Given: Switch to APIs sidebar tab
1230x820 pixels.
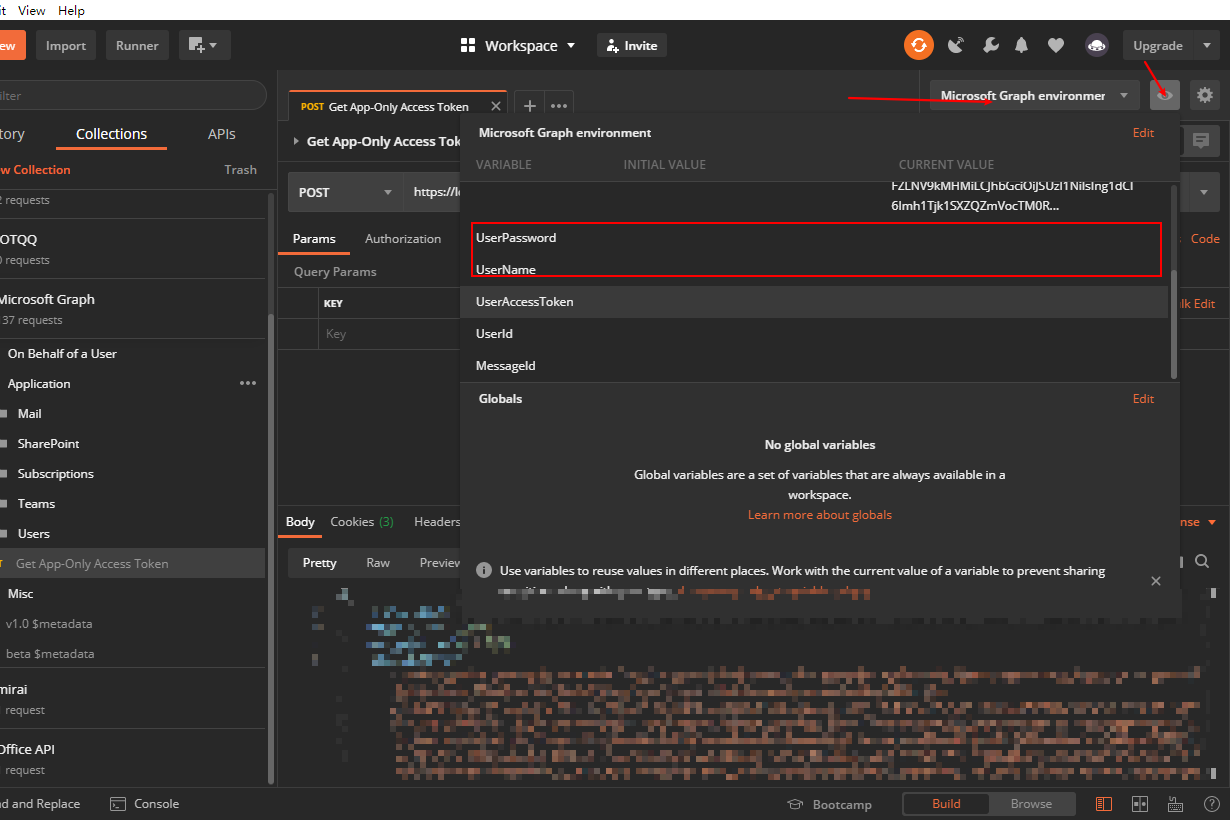Looking at the screenshot, I should click(x=222, y=134).
